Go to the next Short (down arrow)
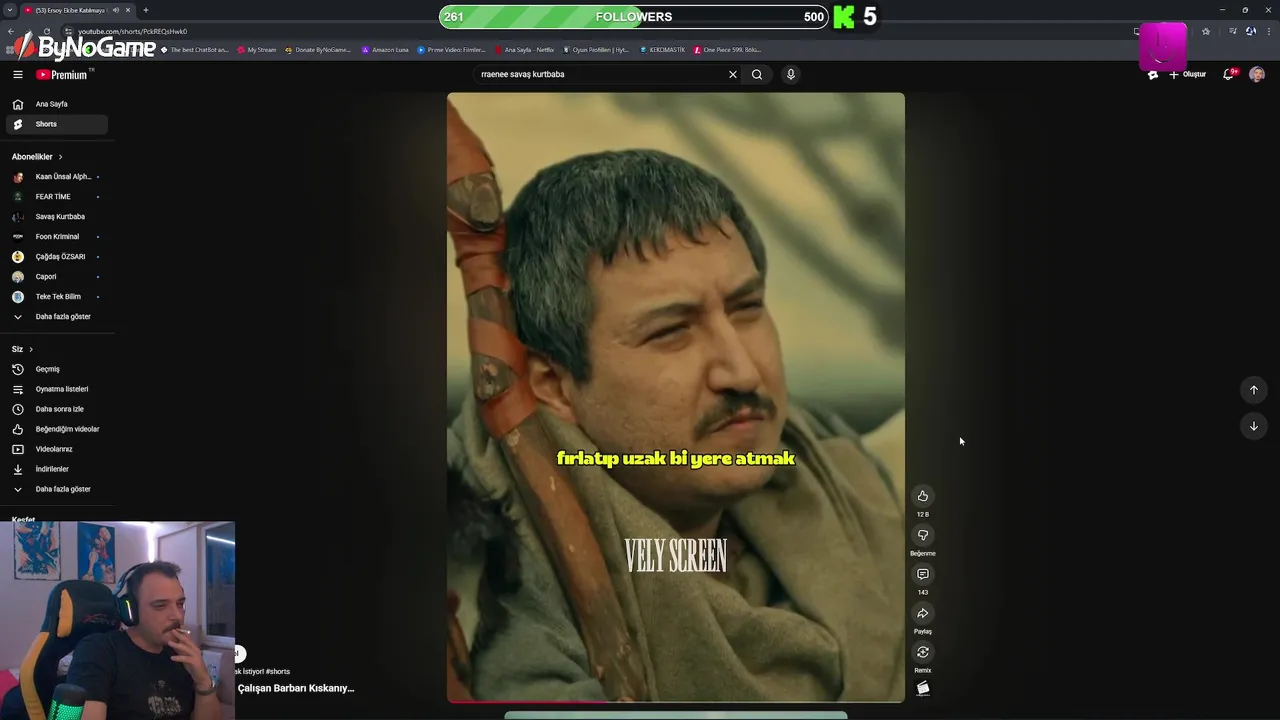The image size is (1280, 720). (x=1254, y=426)
